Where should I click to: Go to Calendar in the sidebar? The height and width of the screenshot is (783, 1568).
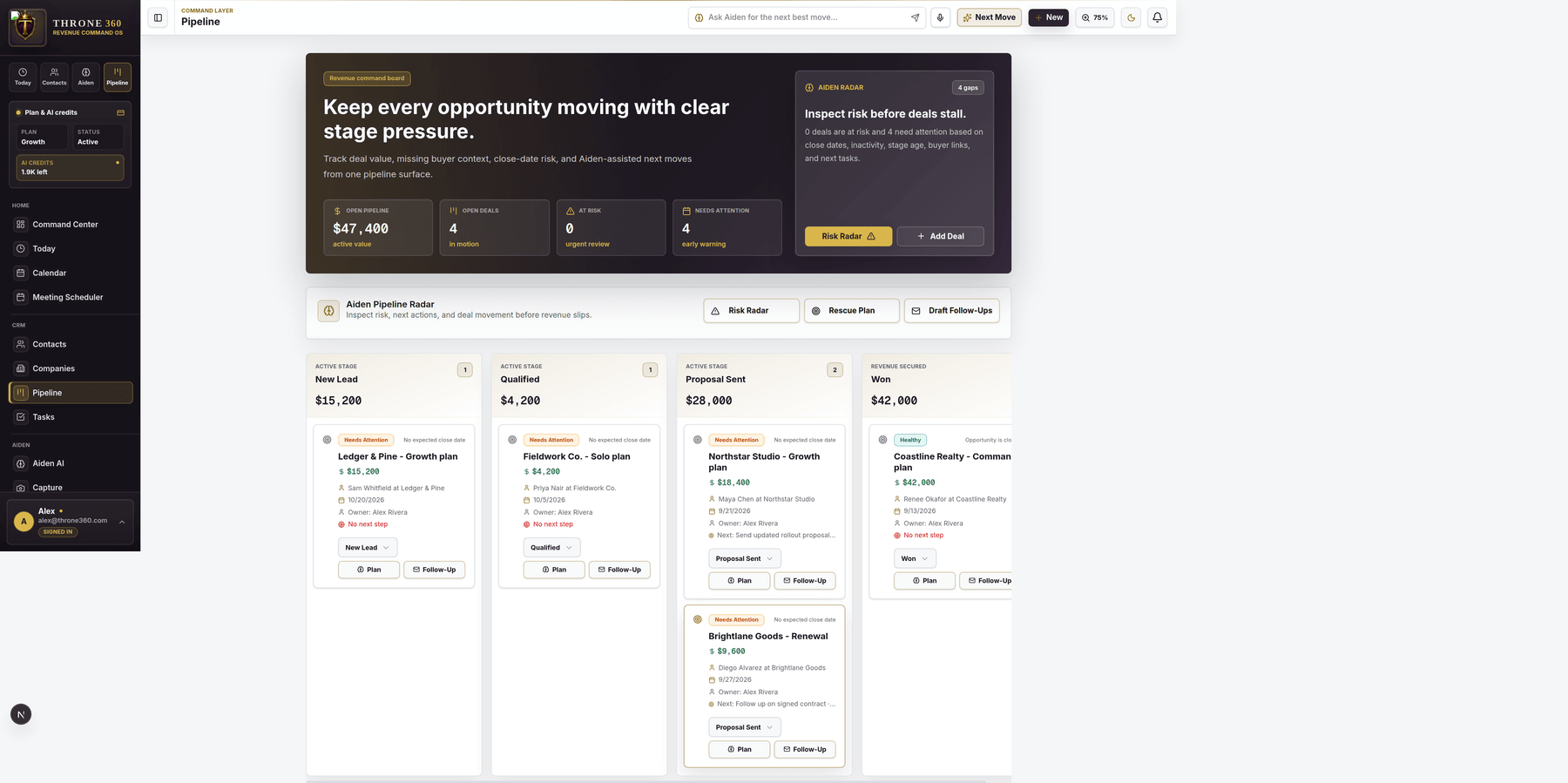click(70, 273)
